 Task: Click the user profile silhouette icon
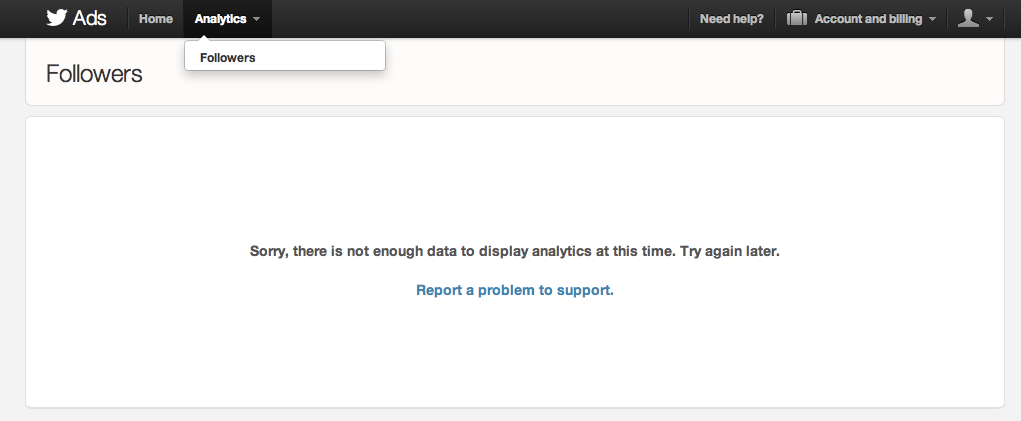pos(968,18)
